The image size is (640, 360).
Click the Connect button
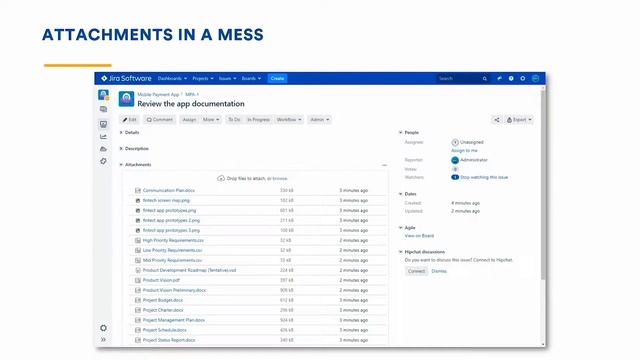(x=416, y=271)
